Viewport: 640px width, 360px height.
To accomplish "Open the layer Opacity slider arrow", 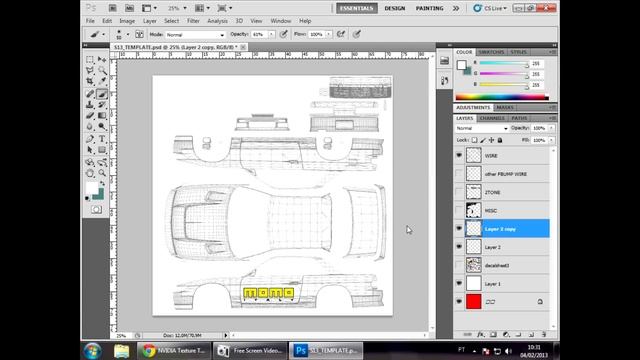I will [x=551, y=128].
